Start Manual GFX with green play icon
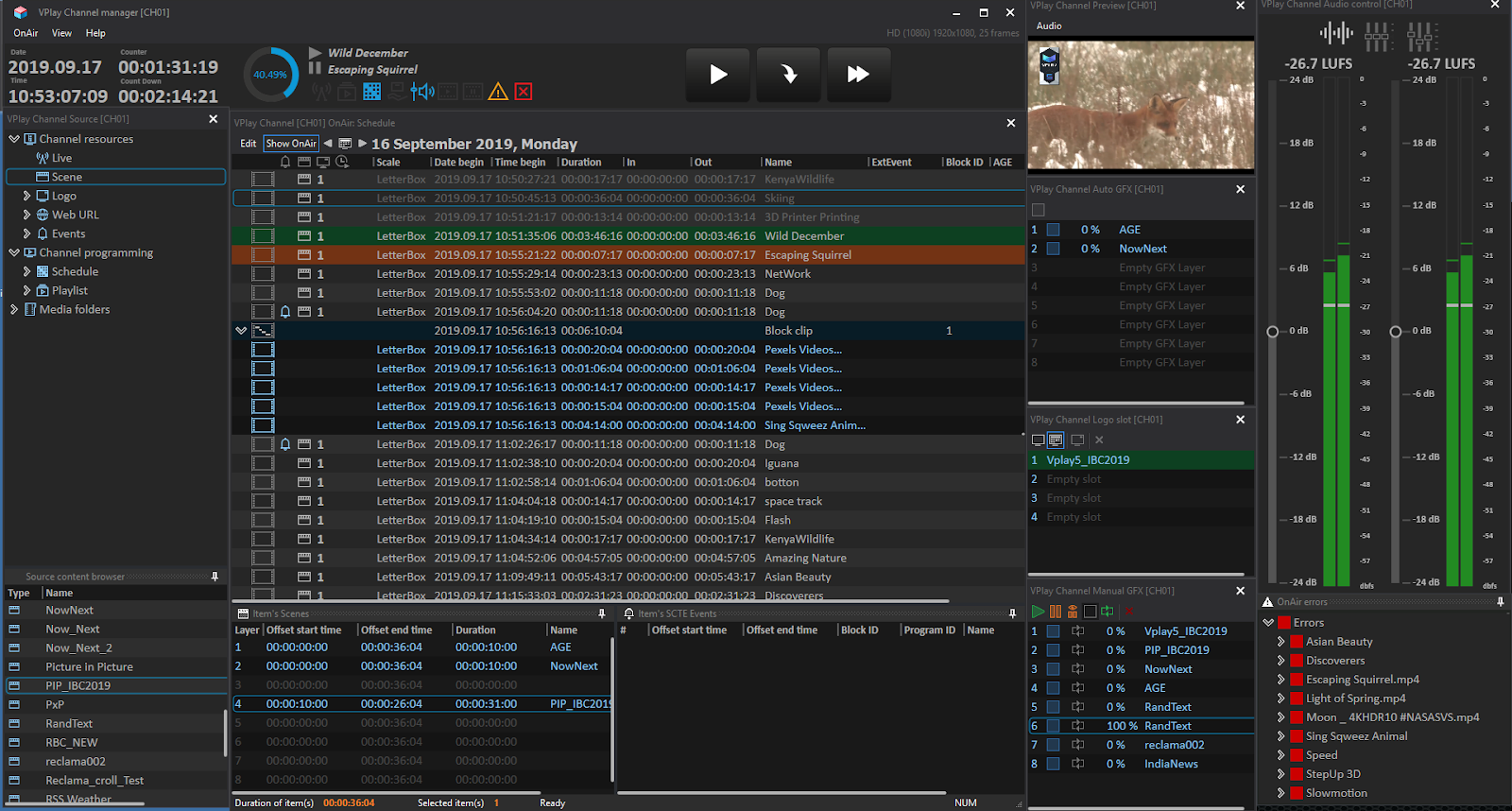The width and height of the screenshot is (1512, 811). tap(1039, 612)
